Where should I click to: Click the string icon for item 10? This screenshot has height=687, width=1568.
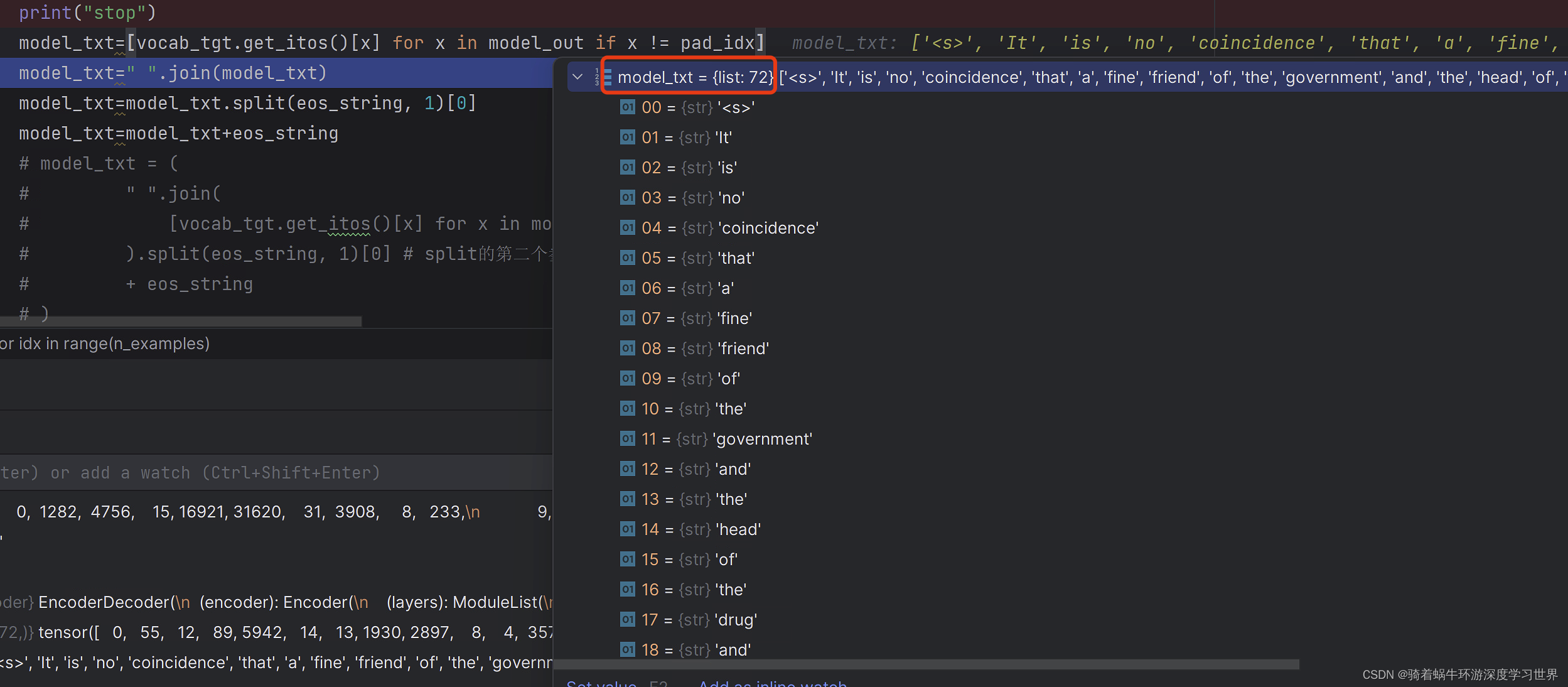click(628, 408)
